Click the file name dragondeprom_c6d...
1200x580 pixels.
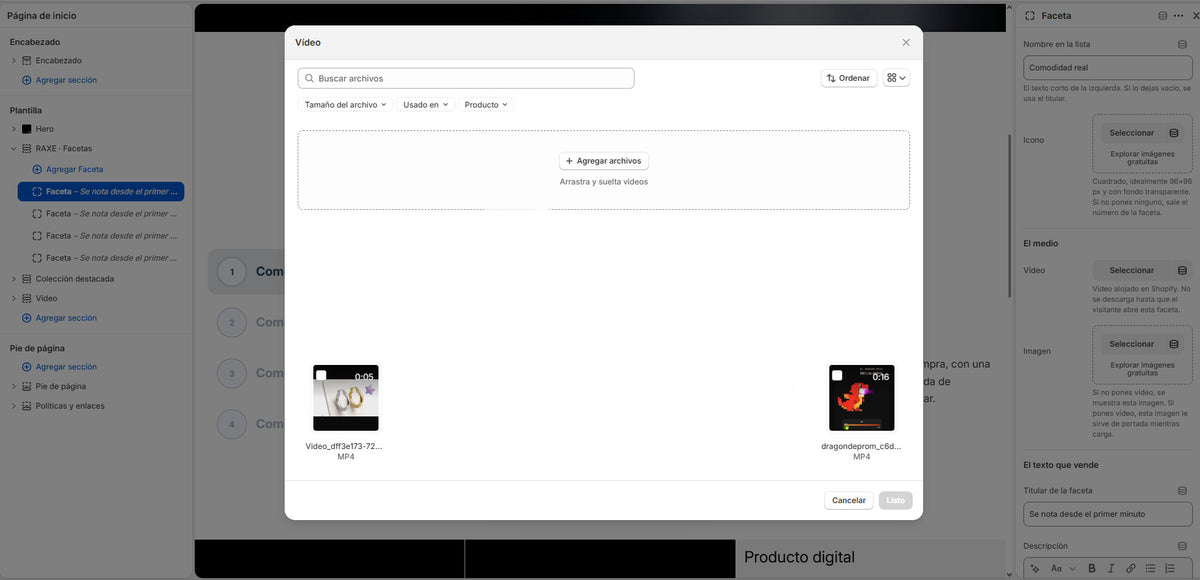coord(861,446)
